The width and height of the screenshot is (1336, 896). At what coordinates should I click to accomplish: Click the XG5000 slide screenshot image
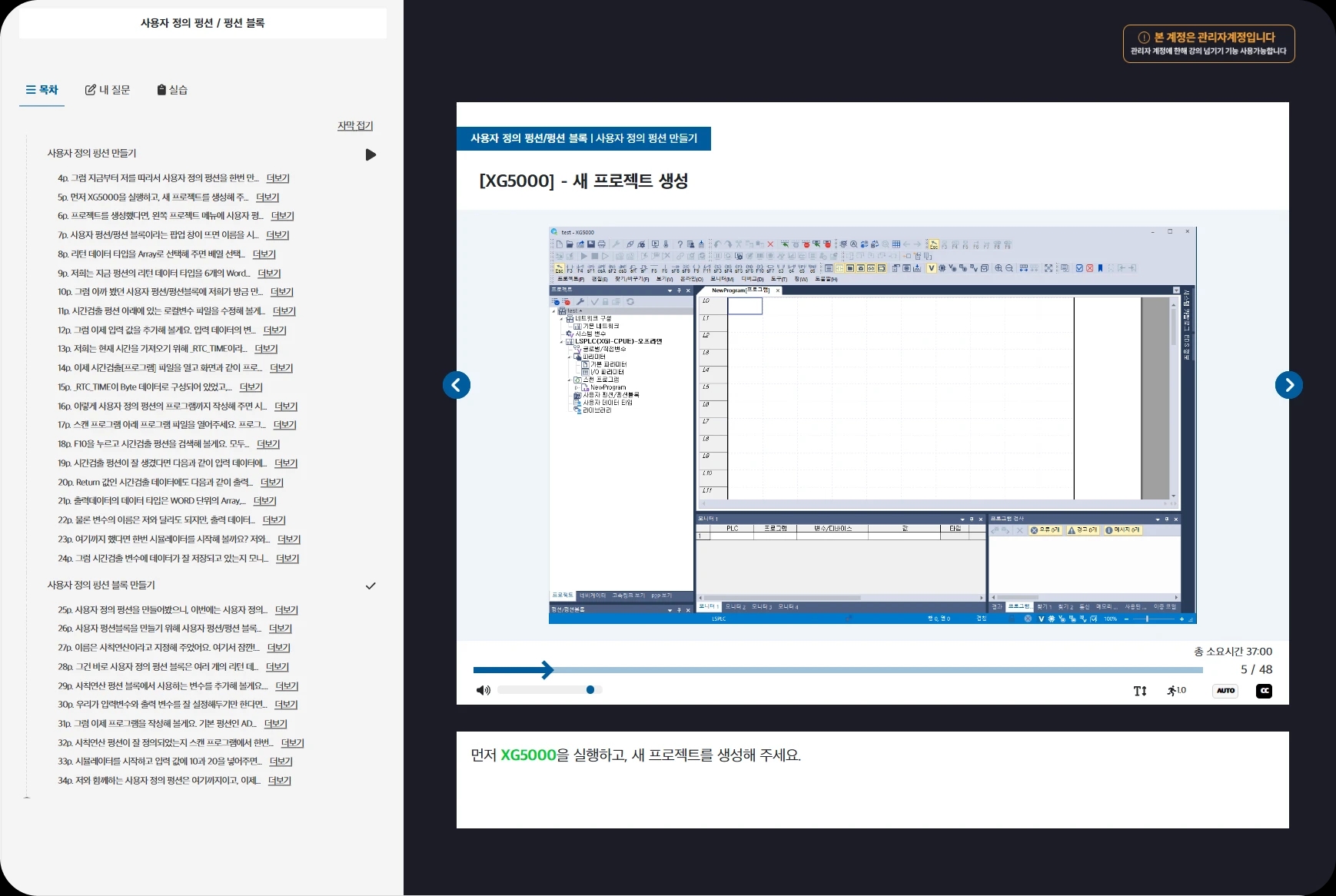(872, 425)
